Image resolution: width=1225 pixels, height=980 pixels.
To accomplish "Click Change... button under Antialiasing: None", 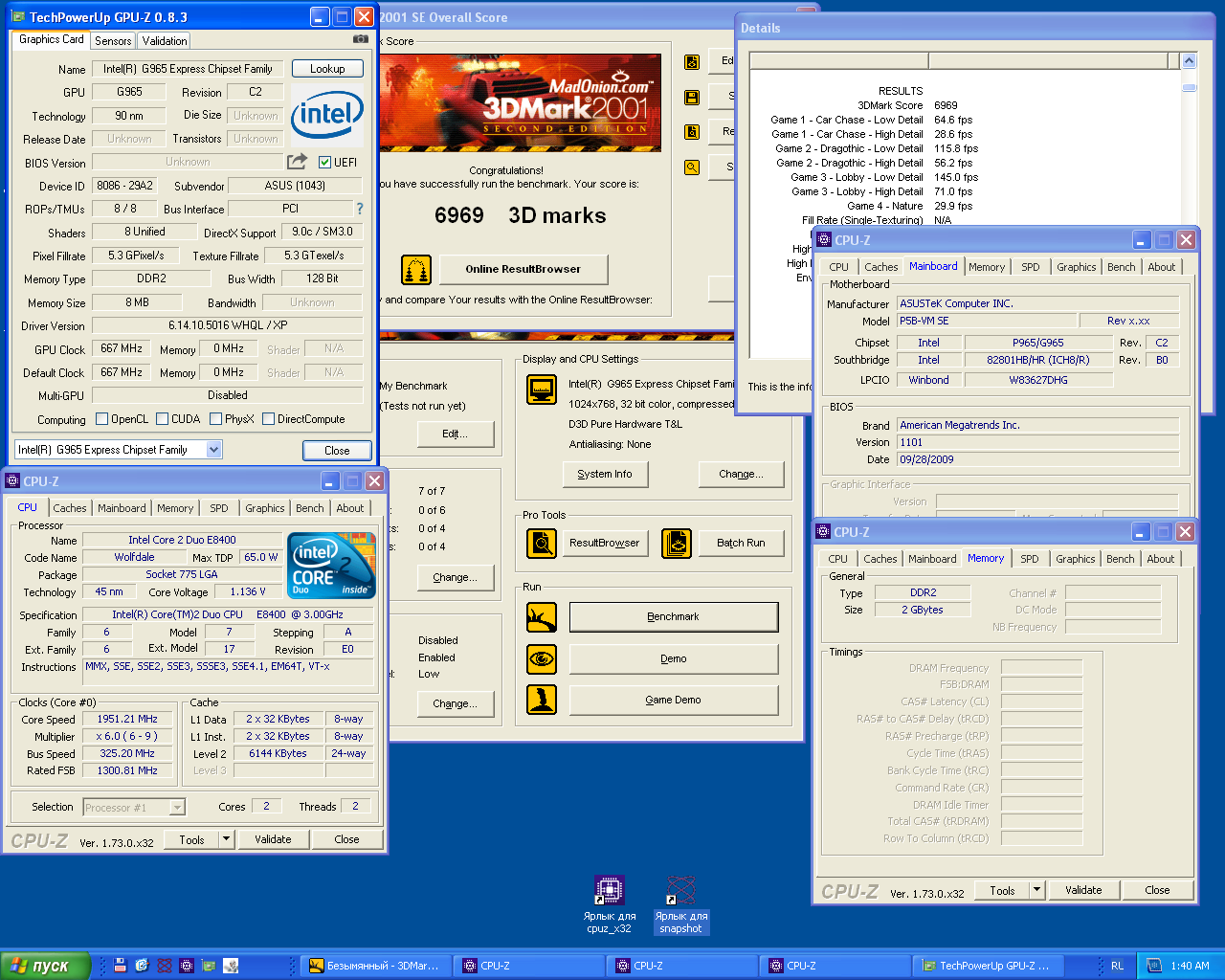I will tap(742, 474).
